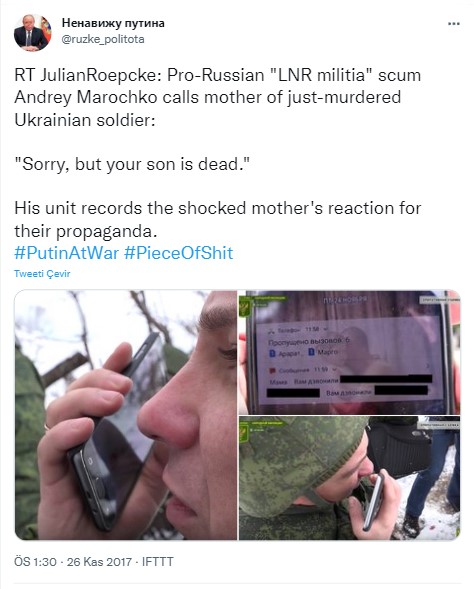The width and height of the screenshot is (474, 589).
Task: Click the green emblem in missed-calls photo corner
Action: point(246,305)
